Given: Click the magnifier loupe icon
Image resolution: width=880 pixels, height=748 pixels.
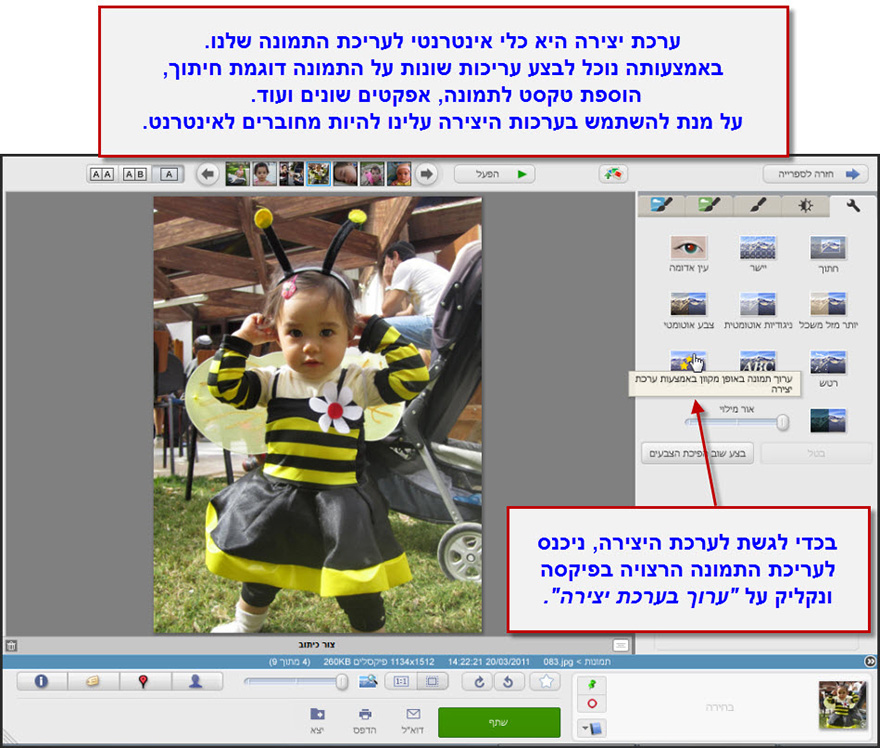Looking at the screenshot, I should (368, 681).
